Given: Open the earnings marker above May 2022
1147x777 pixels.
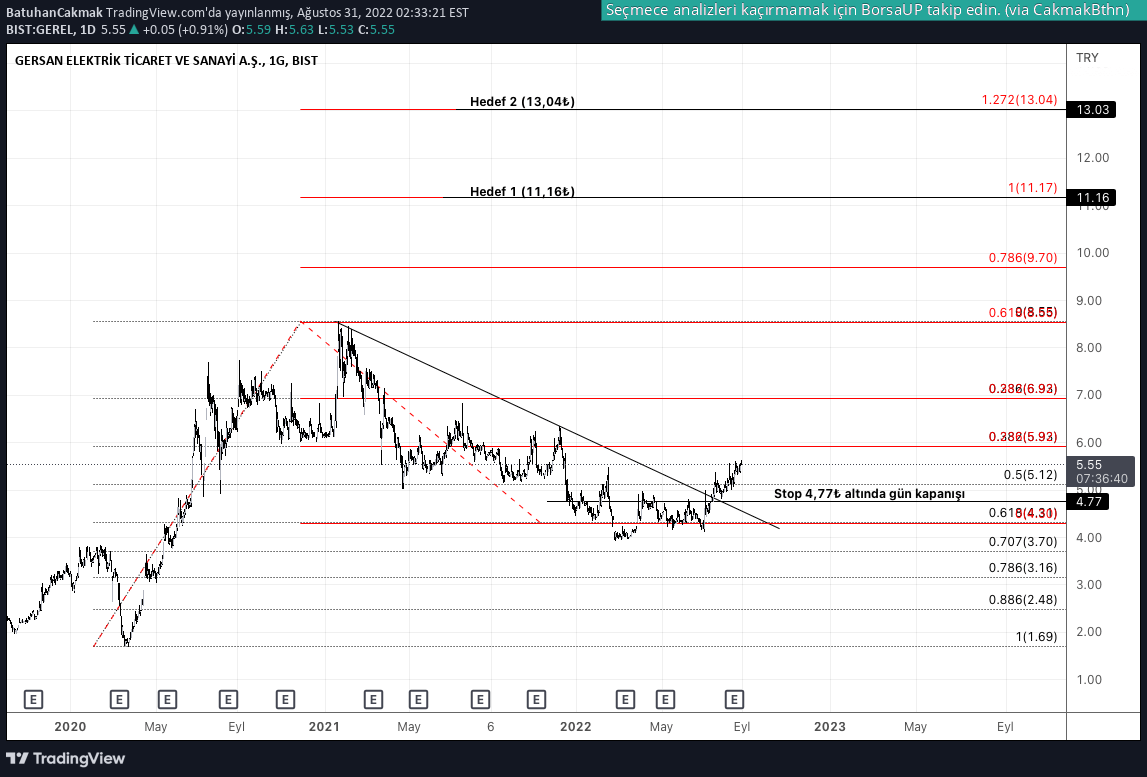Looking at the screenshot, I should tap(665, 699).
